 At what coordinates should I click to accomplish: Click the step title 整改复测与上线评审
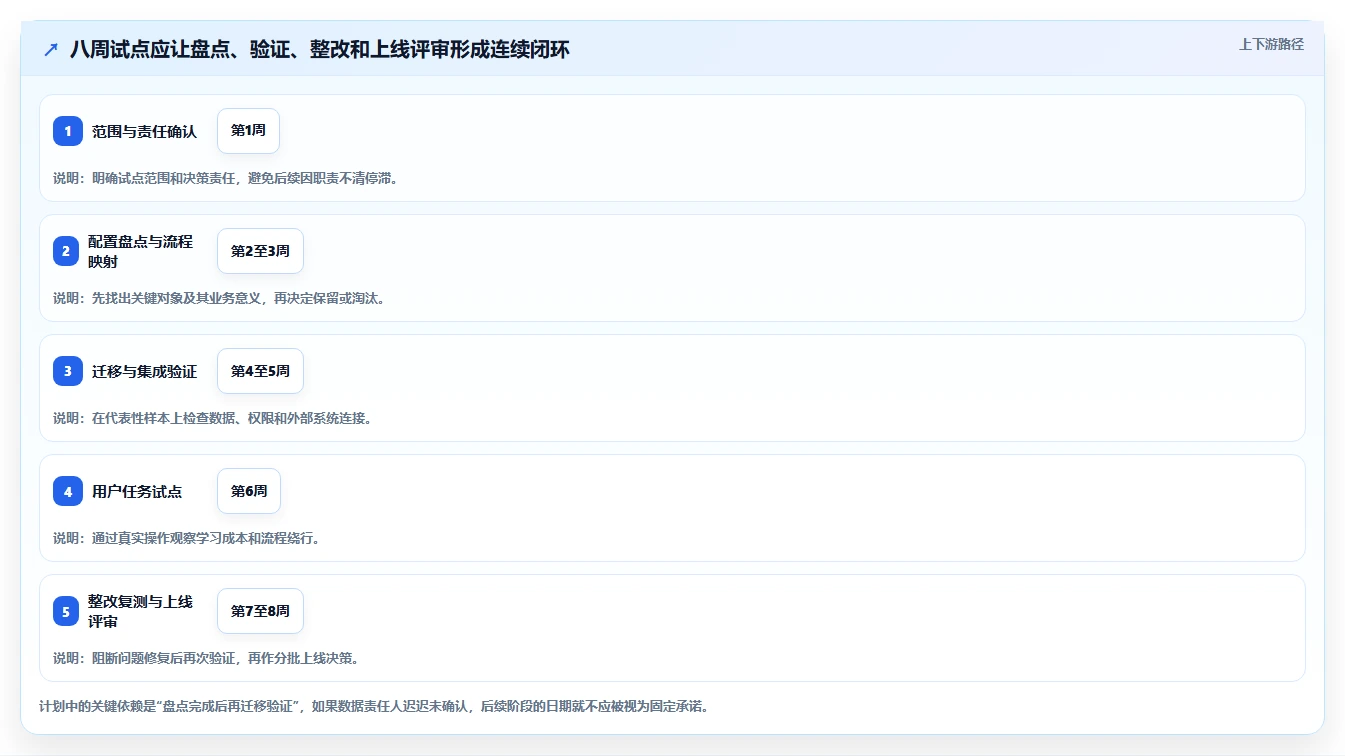[141, 611]
